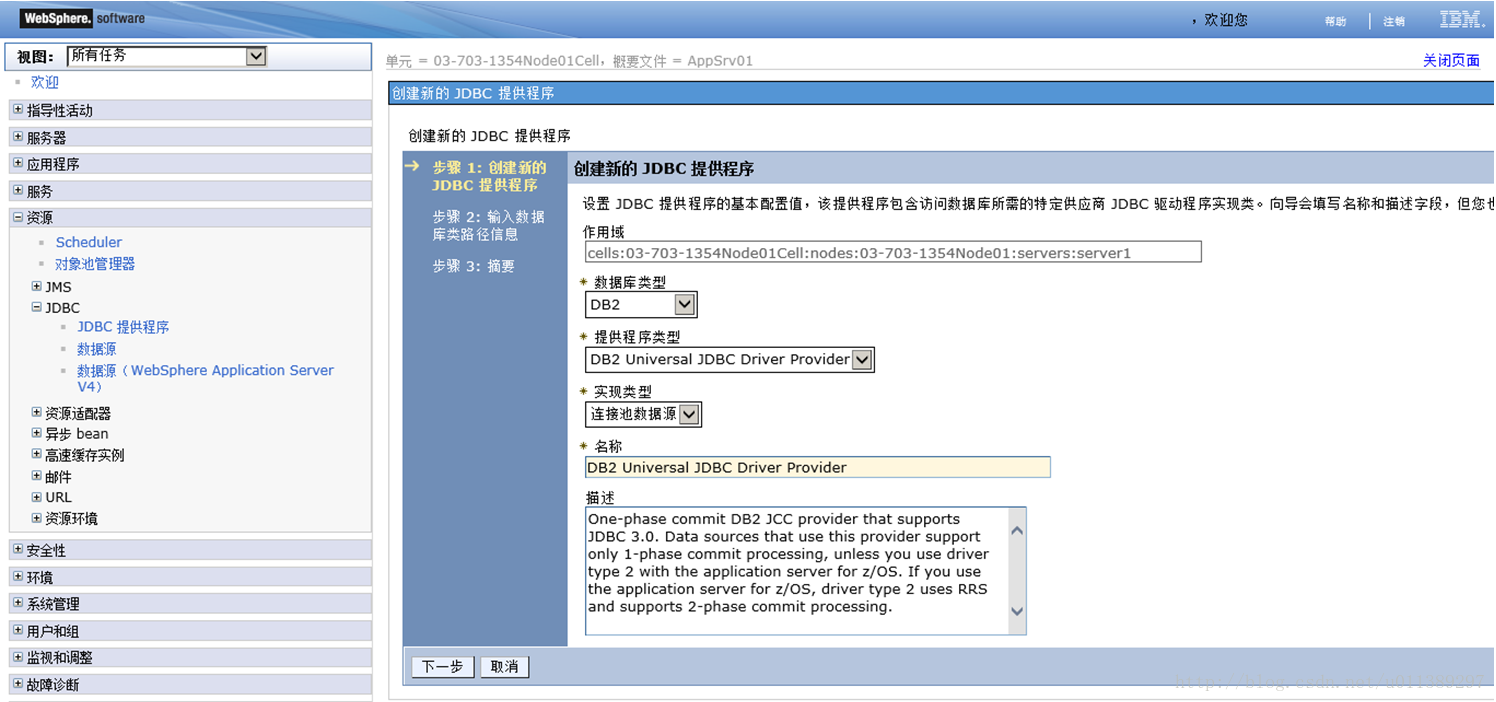This screenshot has height=702, width=1496.
Task: Open the Scheduler link
Action: (89, 242)
